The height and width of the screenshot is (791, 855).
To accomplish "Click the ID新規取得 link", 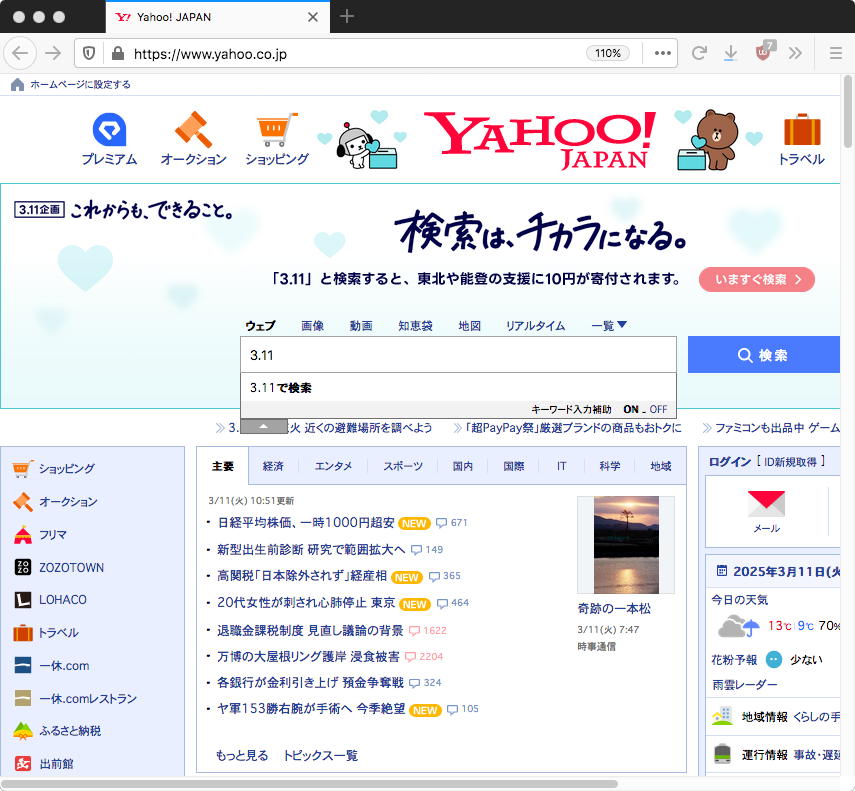I will pyautogui.click(x=791, y=462).
